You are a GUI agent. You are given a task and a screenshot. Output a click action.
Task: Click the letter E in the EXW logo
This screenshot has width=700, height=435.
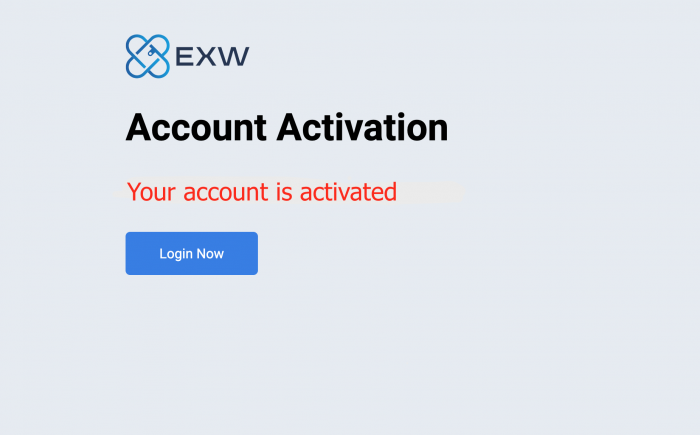pyautogui.click(x=184, y=57)
